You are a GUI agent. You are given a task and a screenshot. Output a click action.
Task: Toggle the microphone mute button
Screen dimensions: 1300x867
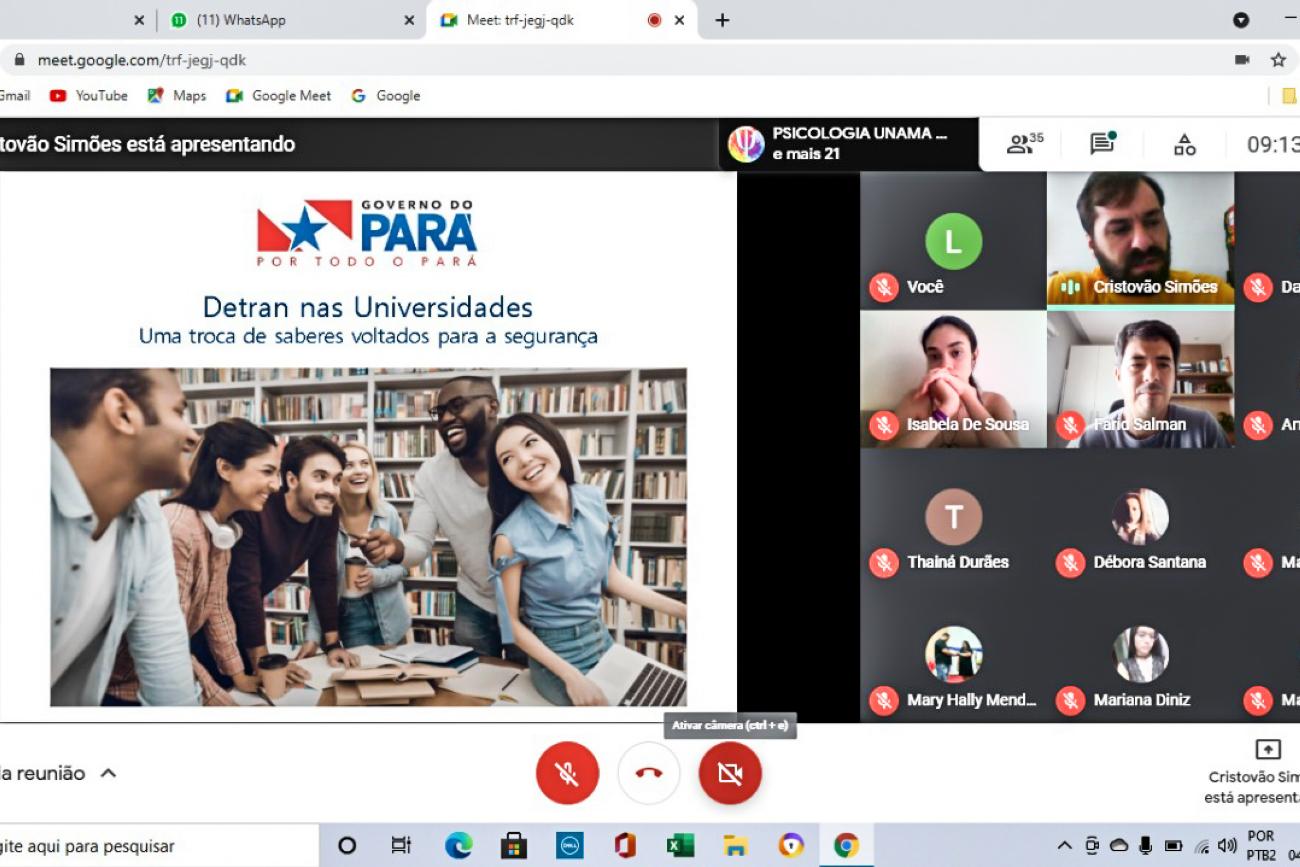tap(567, 773)
